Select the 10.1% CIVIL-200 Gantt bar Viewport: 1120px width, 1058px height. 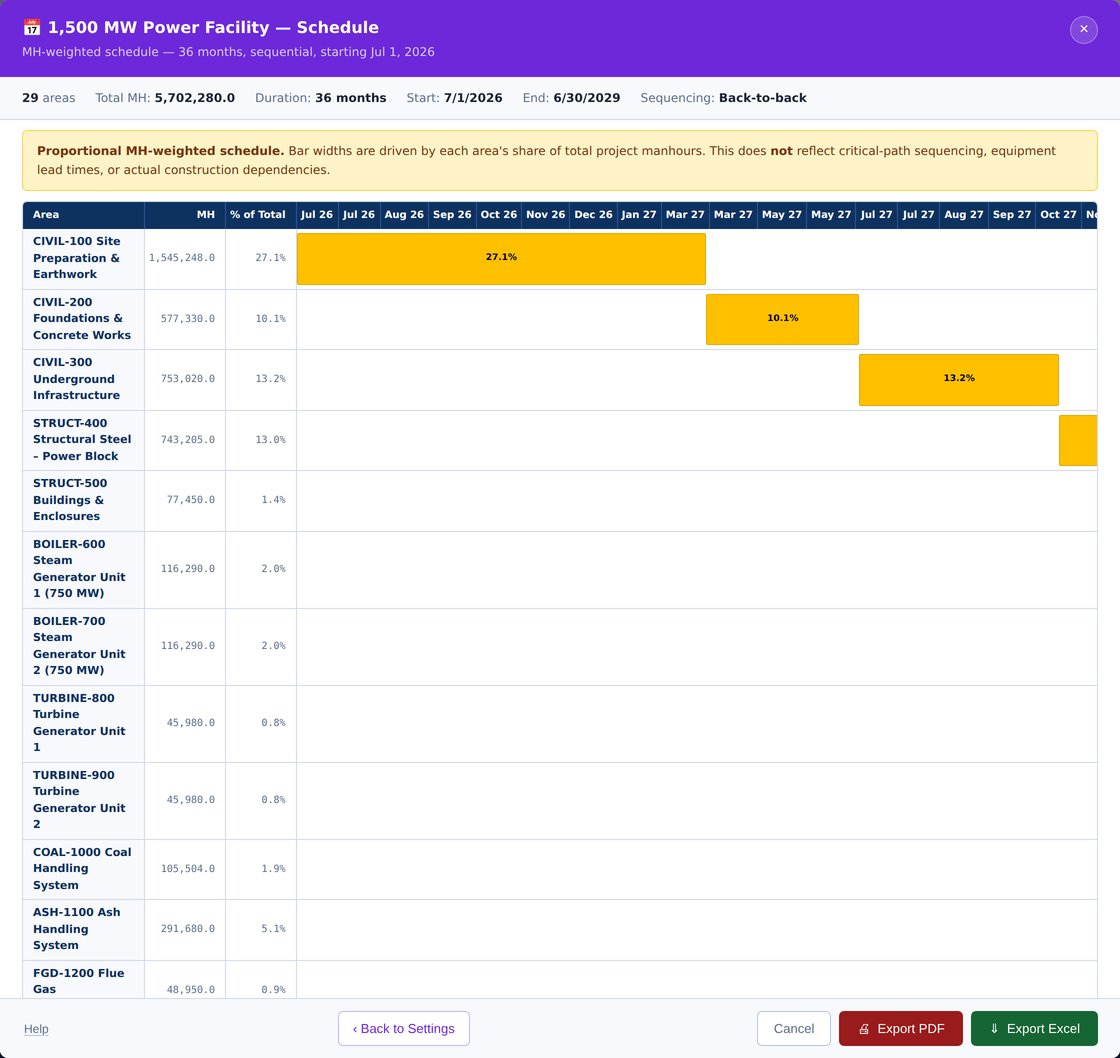[782, 319]
